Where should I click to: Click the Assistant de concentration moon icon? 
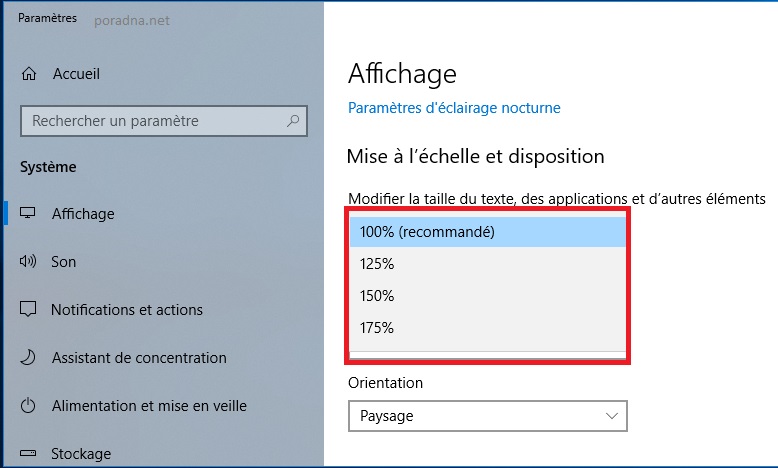coord(28,358)
